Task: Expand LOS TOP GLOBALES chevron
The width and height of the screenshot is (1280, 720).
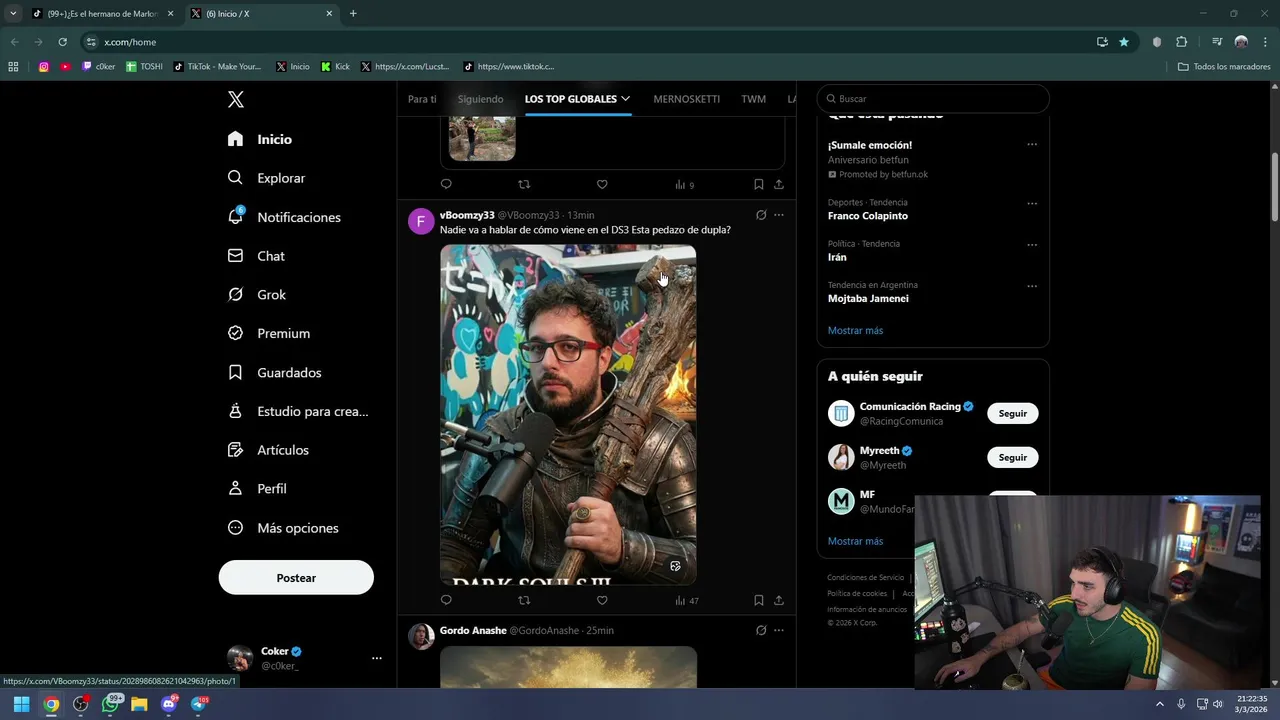Action: [x=625, y=99]
